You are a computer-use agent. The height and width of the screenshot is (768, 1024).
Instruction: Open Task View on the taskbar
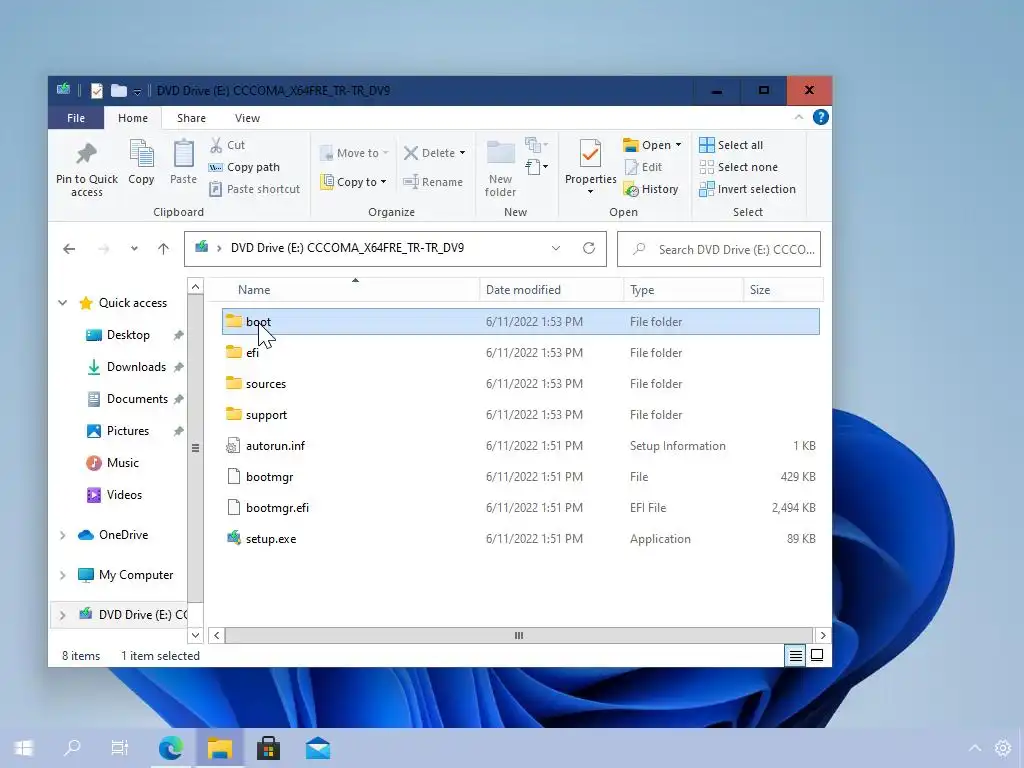click(x=120, y=748)
